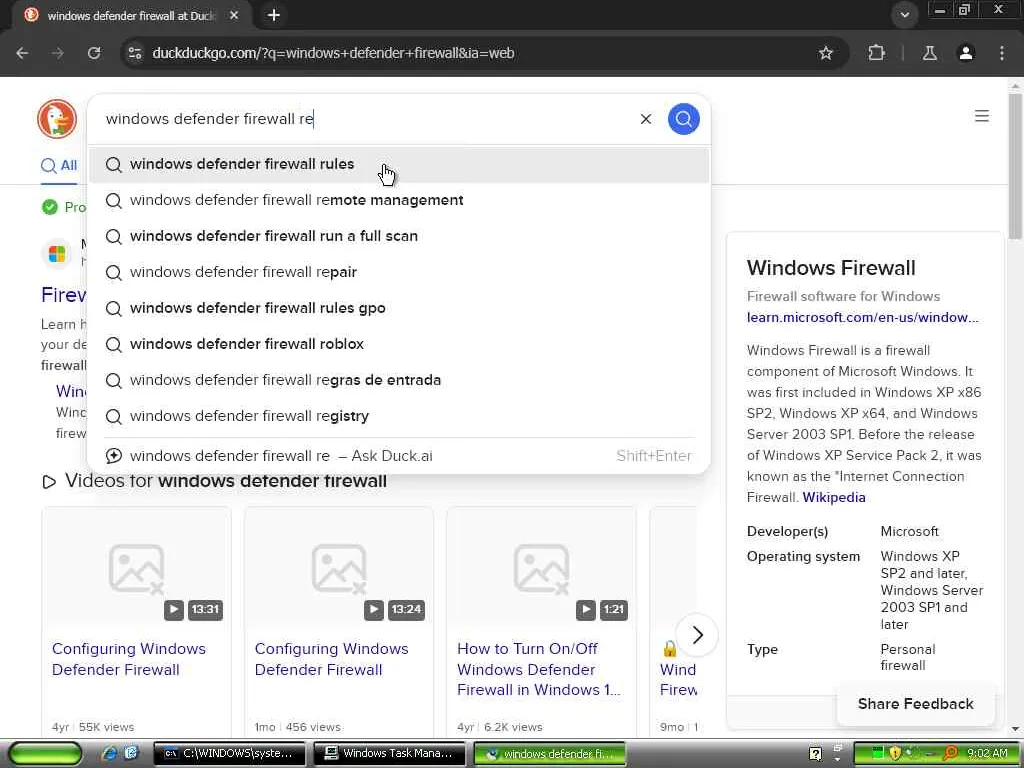Viewport: 1024px width, 768px height.
Task: Clear the search box with the X
Action: [x=646, y=119]
